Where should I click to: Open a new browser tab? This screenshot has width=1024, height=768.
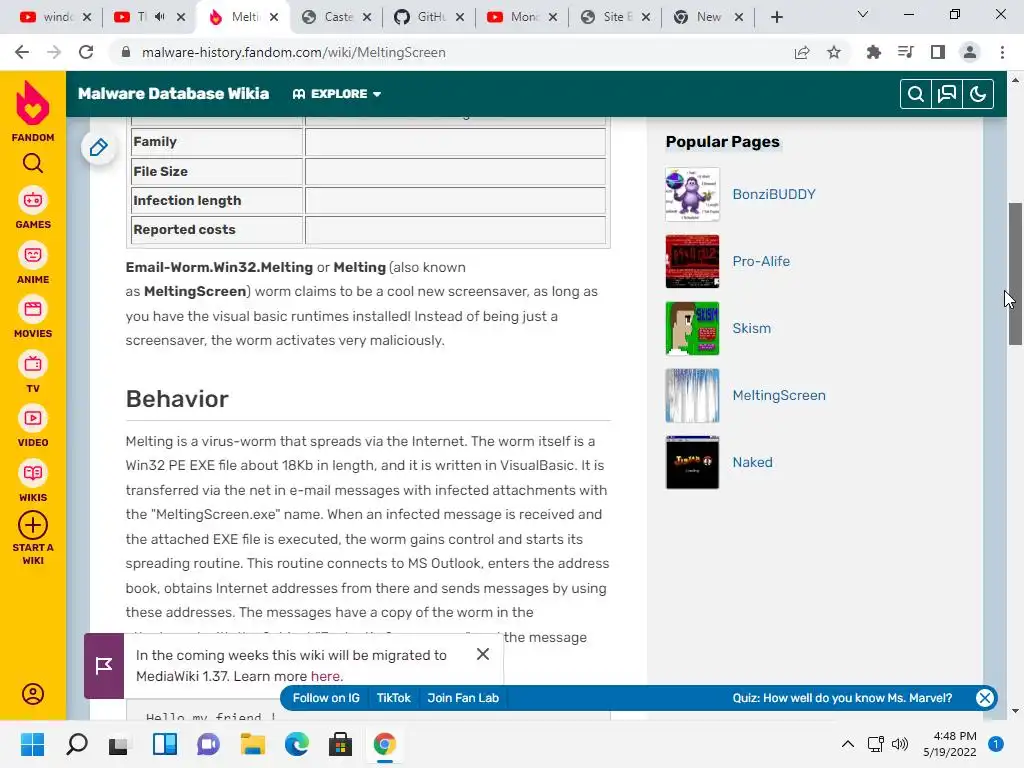776,17
